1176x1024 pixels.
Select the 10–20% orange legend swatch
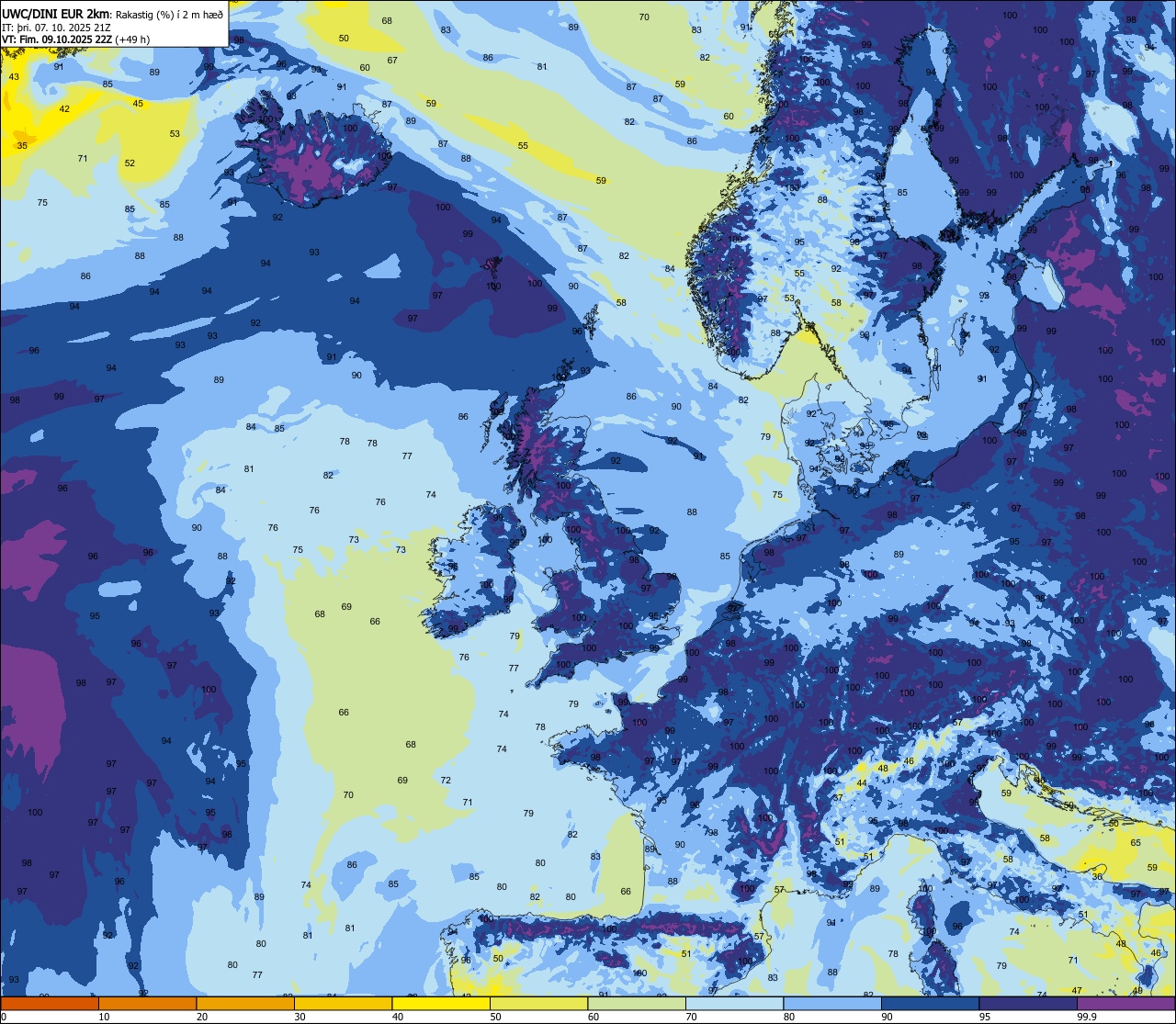[147, 1003]
